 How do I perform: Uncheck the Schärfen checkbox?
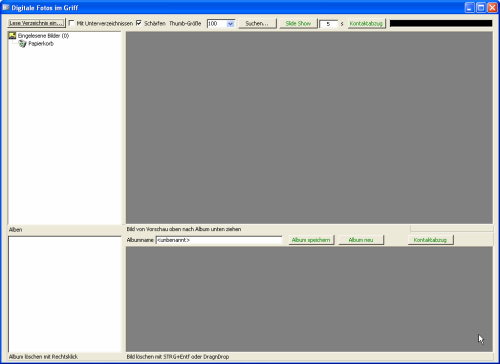pyautogui.click(x=139, y=23)
